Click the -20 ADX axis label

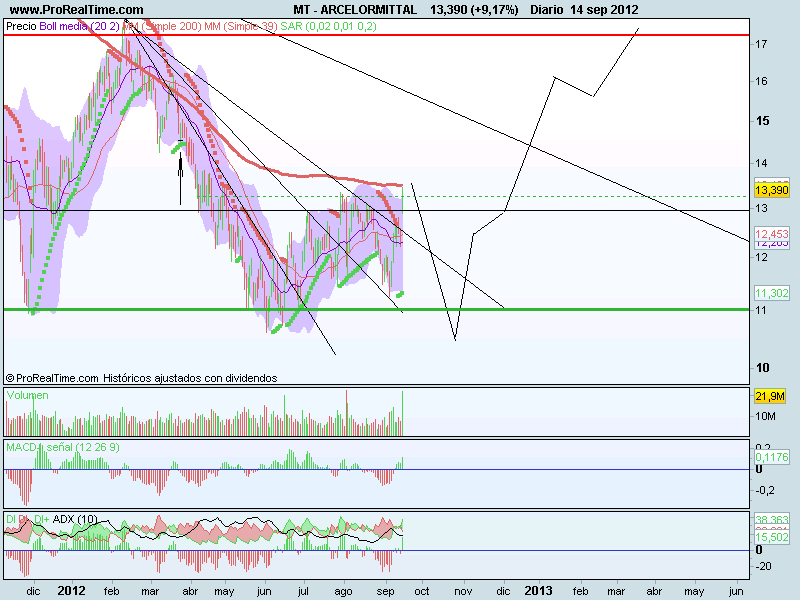click(763, 566)
